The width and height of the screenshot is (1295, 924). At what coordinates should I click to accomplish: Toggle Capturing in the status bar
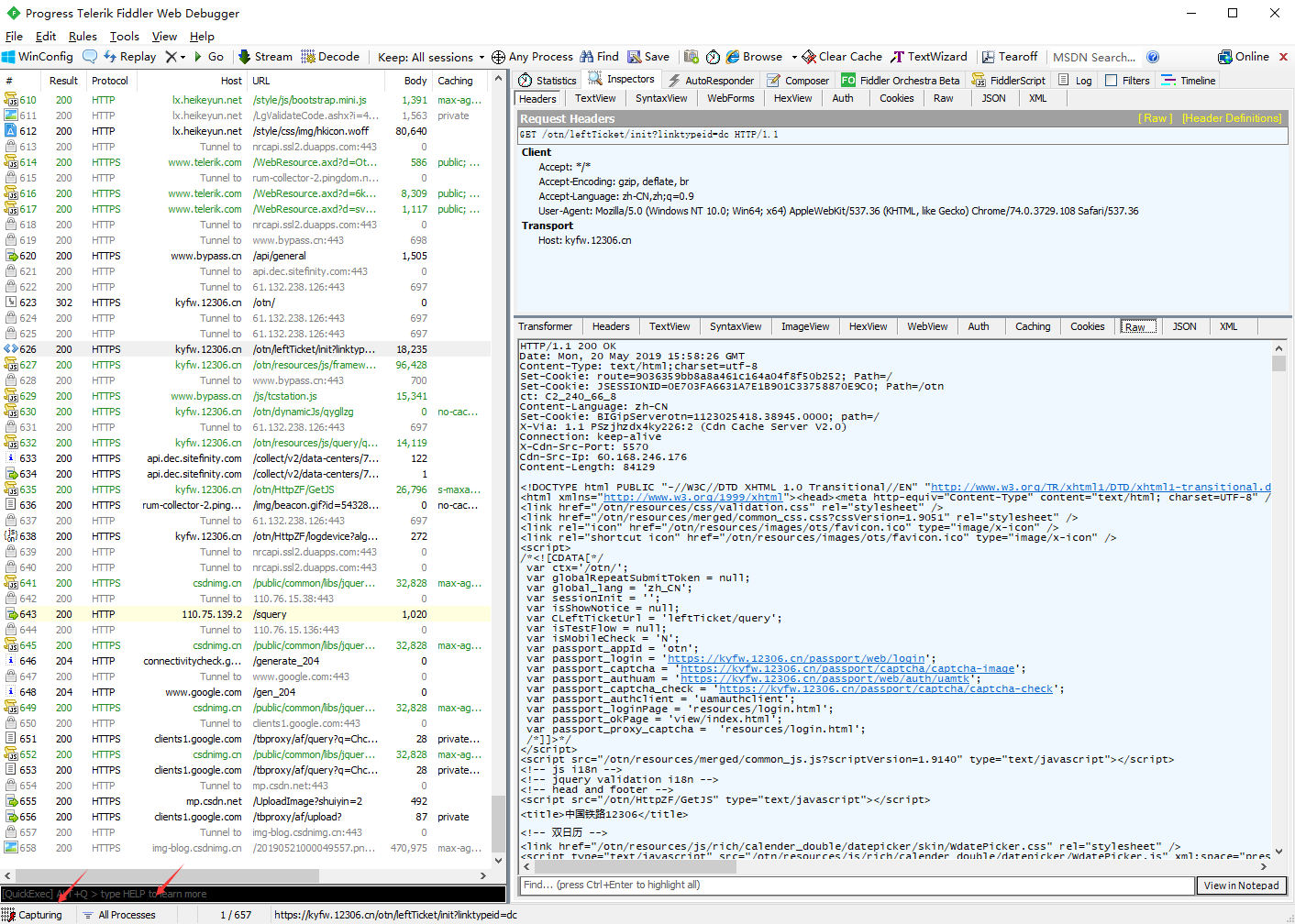34,914
